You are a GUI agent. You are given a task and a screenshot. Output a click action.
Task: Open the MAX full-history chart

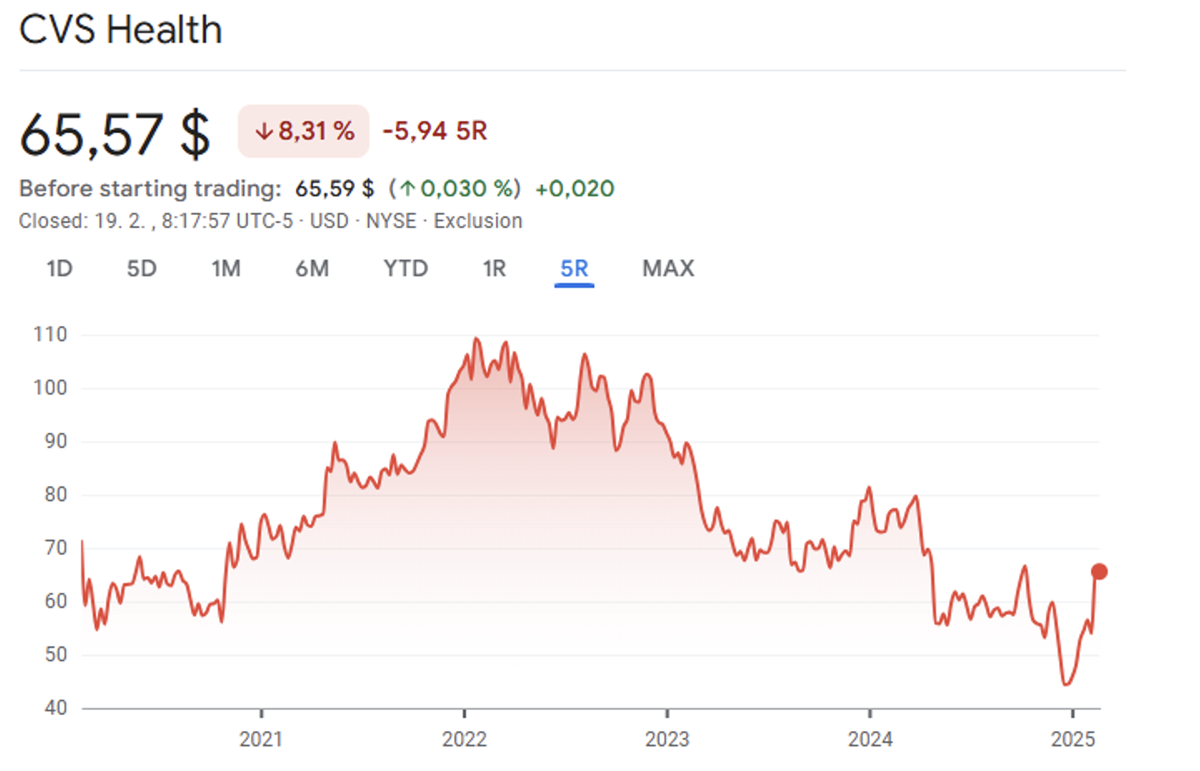(667, 268)
